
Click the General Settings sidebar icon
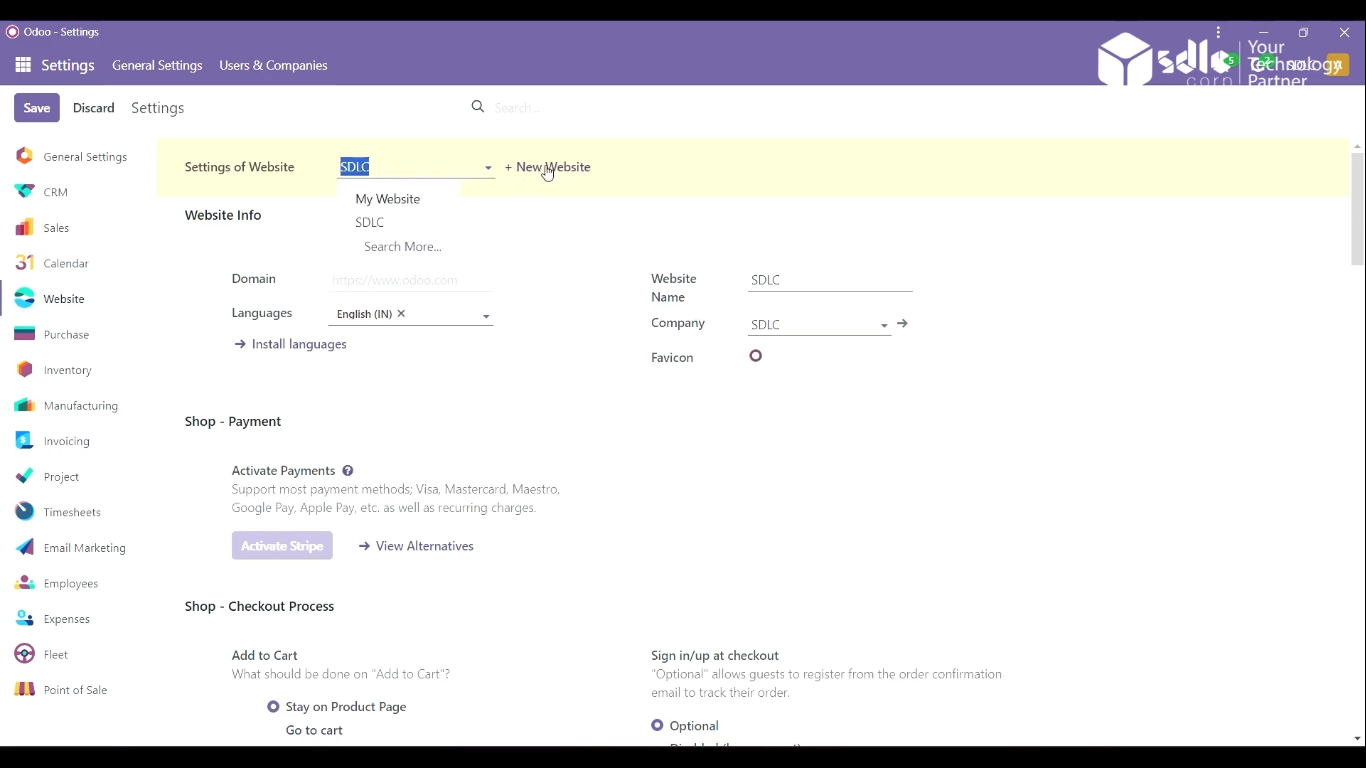tap(24, 156)
